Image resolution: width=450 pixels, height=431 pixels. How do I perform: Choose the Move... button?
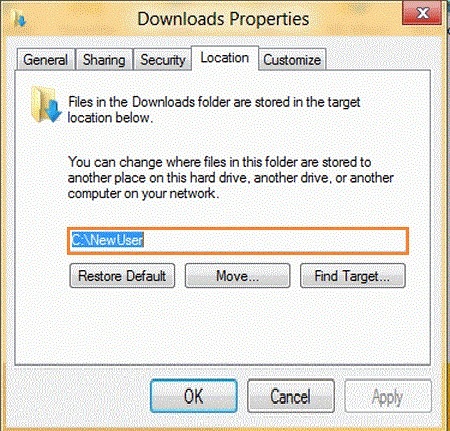(x=237, y=276)
